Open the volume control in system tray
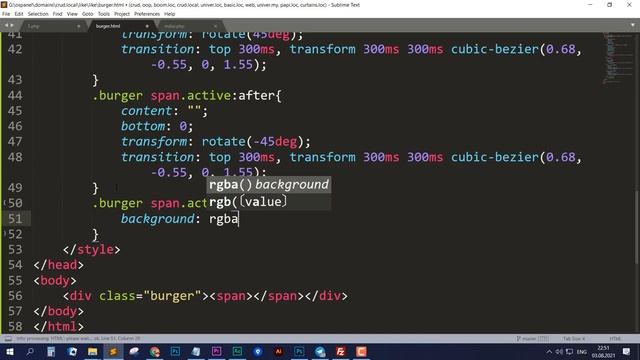This screenshot has width=640, height=360. [559, 351]
